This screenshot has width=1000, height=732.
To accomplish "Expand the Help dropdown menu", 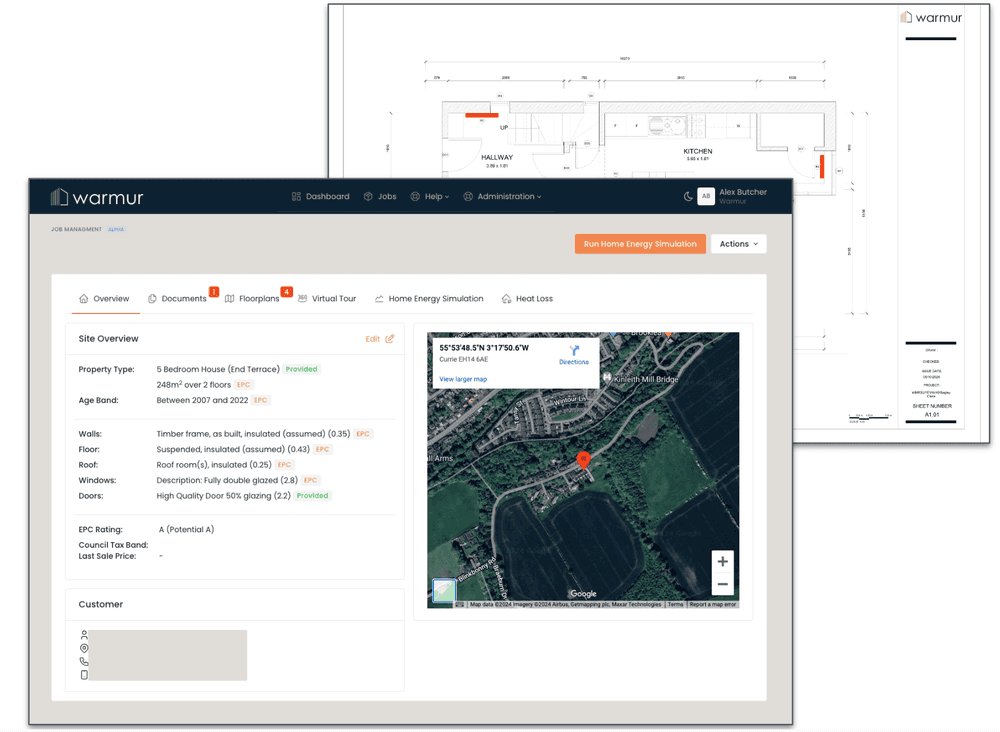I will coord(429,197).
